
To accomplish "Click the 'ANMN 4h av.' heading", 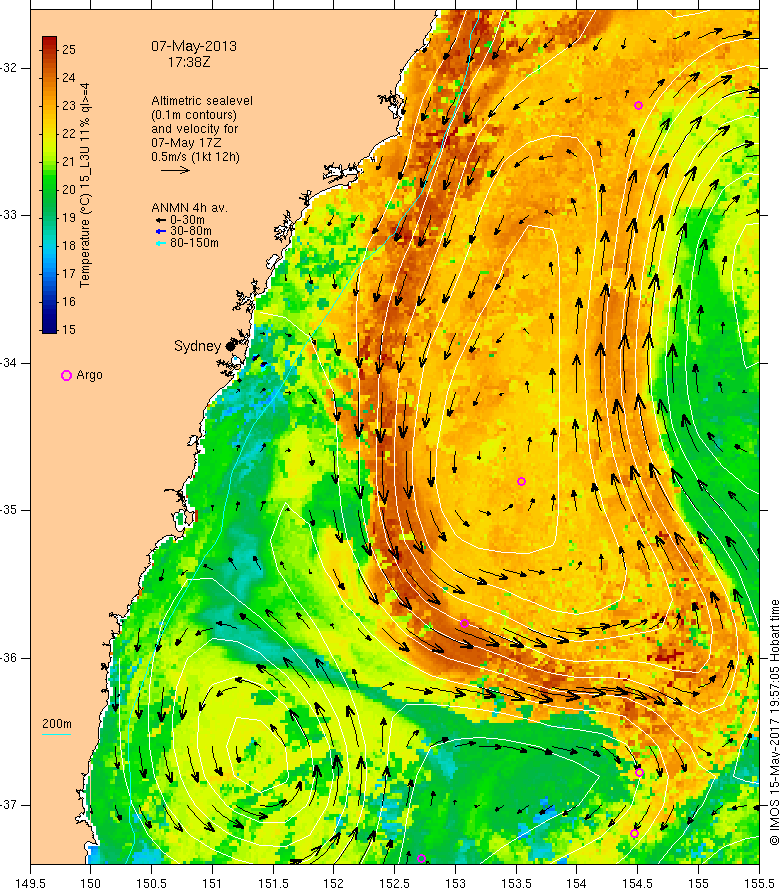I will pyautogui.click(x=189, y=208).
